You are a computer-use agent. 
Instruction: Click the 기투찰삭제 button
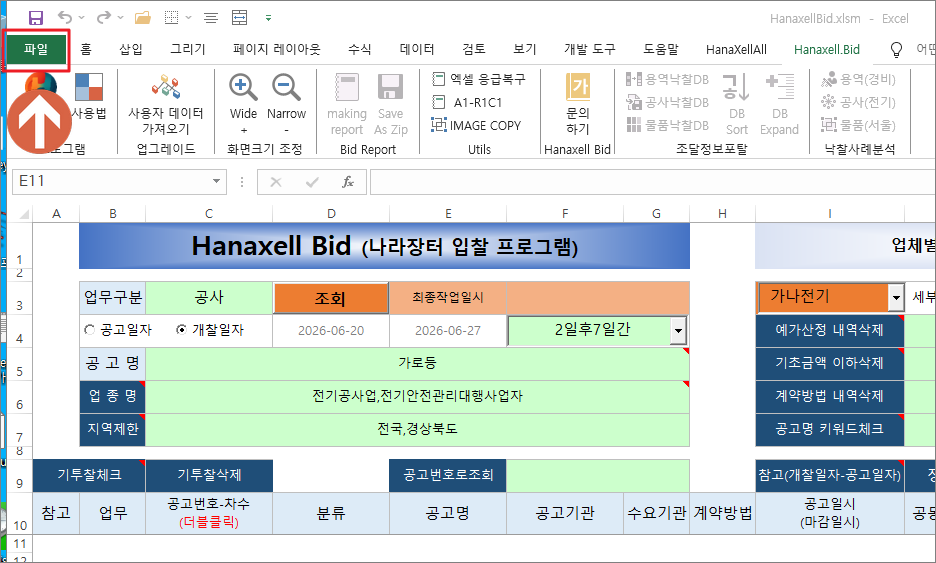(209, 475)
